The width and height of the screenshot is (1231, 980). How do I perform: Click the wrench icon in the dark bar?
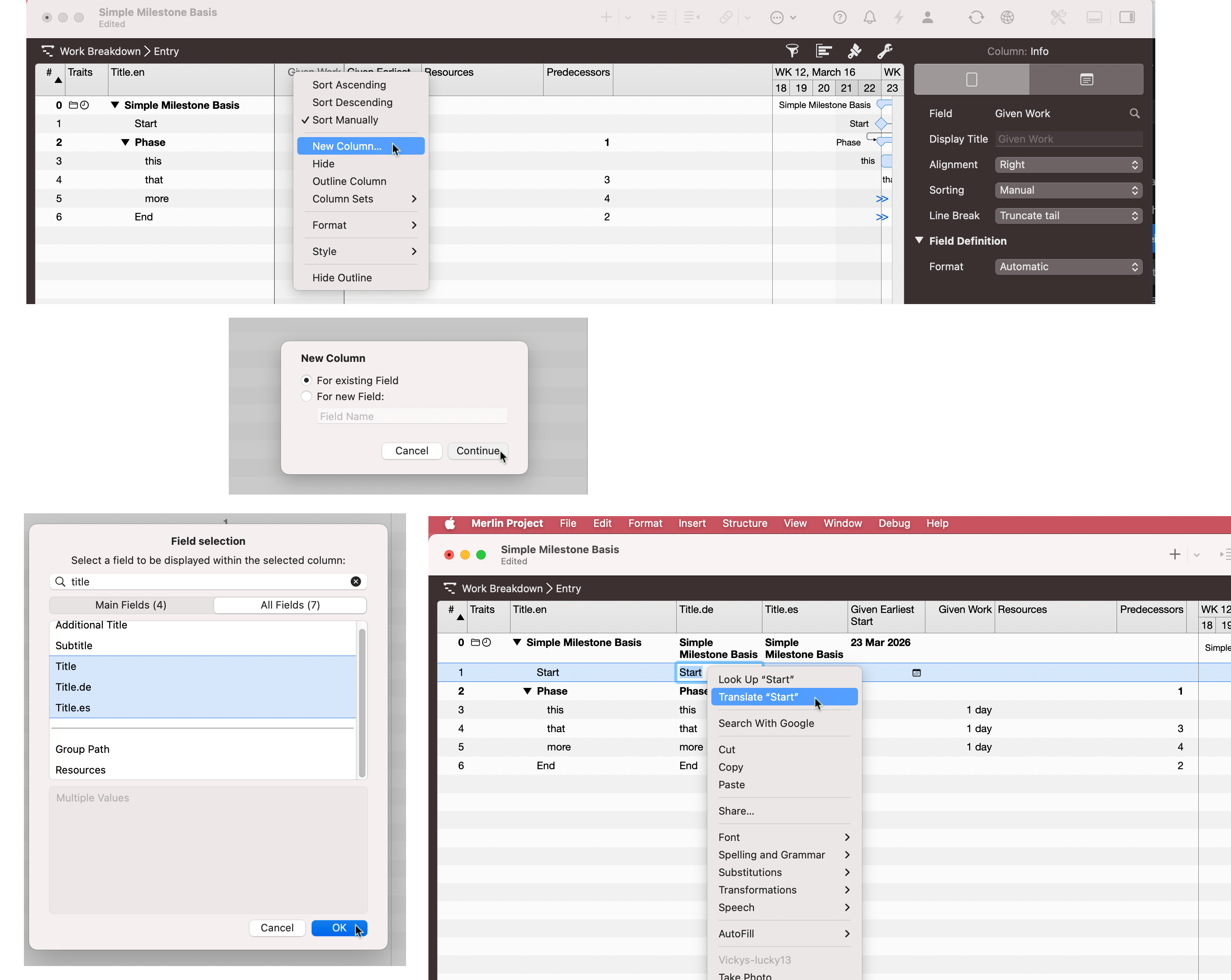pos(884,51)
